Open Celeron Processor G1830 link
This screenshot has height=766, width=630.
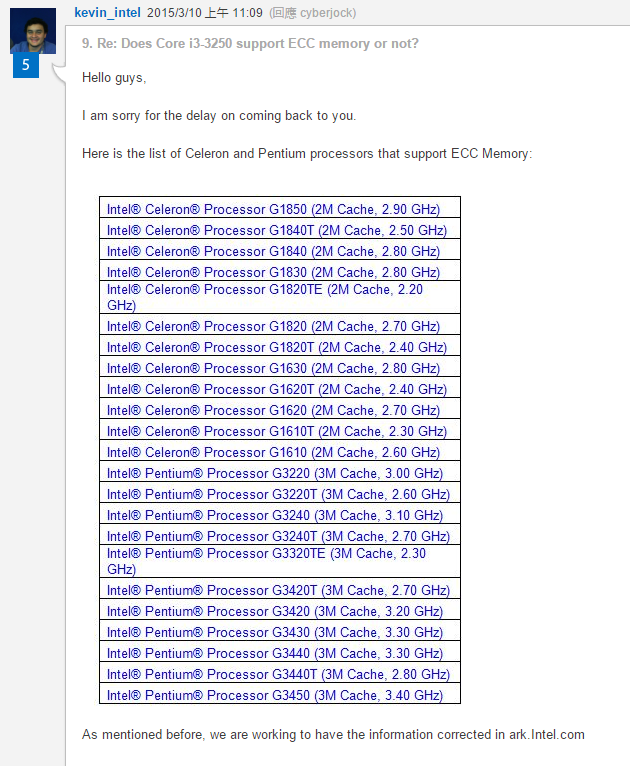(x=273, y=273)
